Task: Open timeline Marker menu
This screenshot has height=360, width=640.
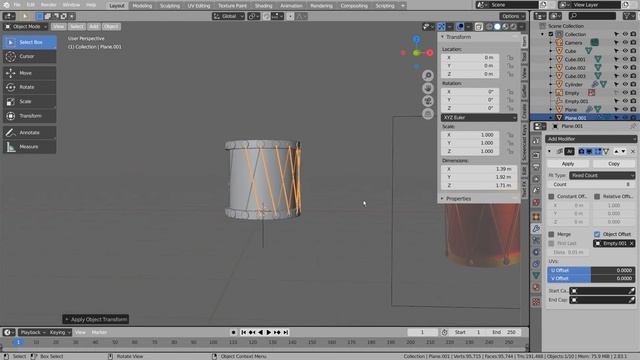Action: pos(99,332)
